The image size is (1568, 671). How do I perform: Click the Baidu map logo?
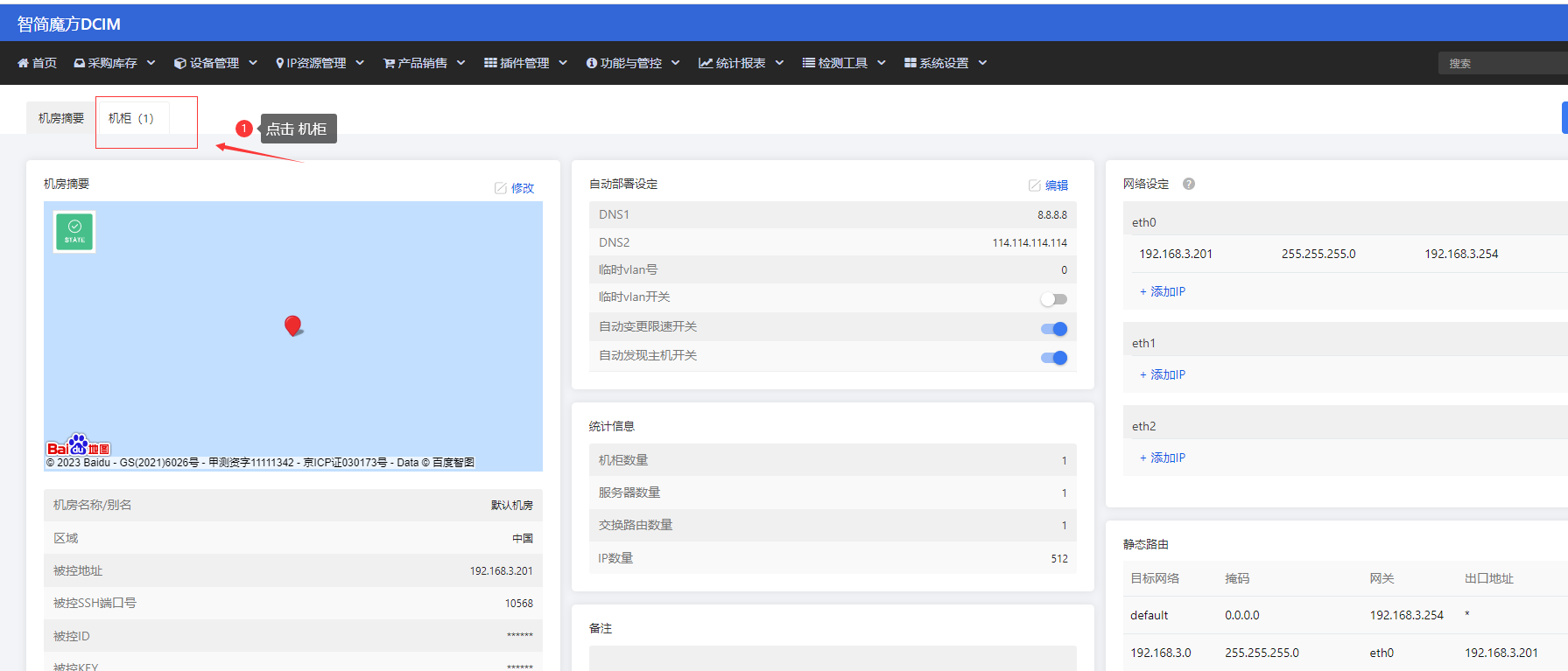(x=79, y=445)
